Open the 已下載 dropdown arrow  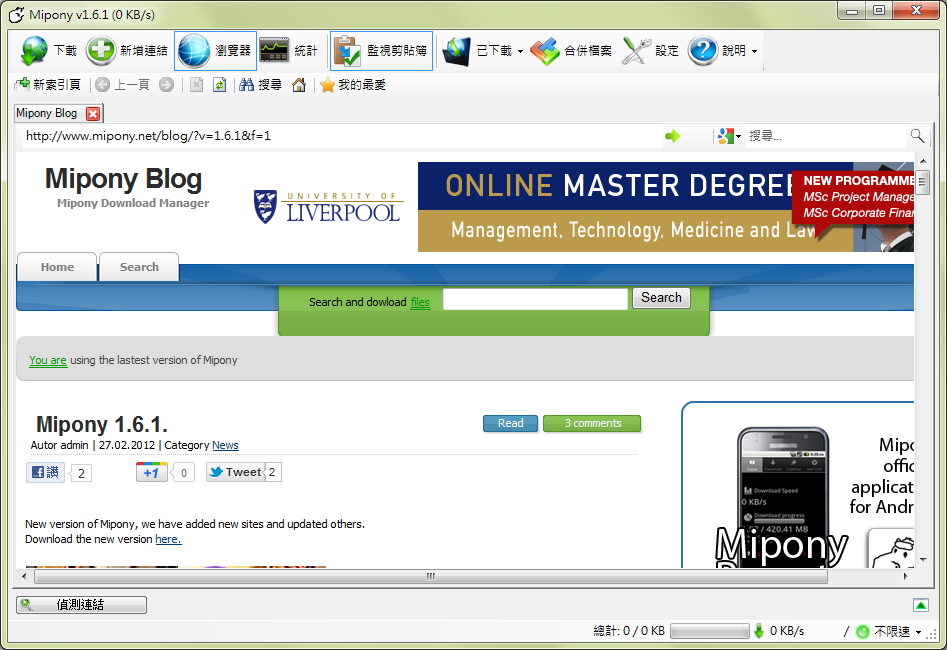click(x=520, y=52)
